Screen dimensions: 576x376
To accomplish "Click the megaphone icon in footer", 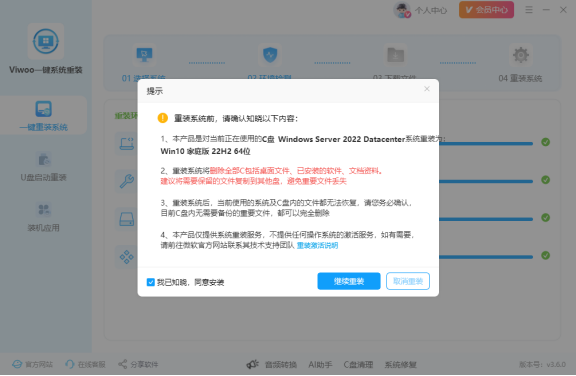I will coord(253,364).
